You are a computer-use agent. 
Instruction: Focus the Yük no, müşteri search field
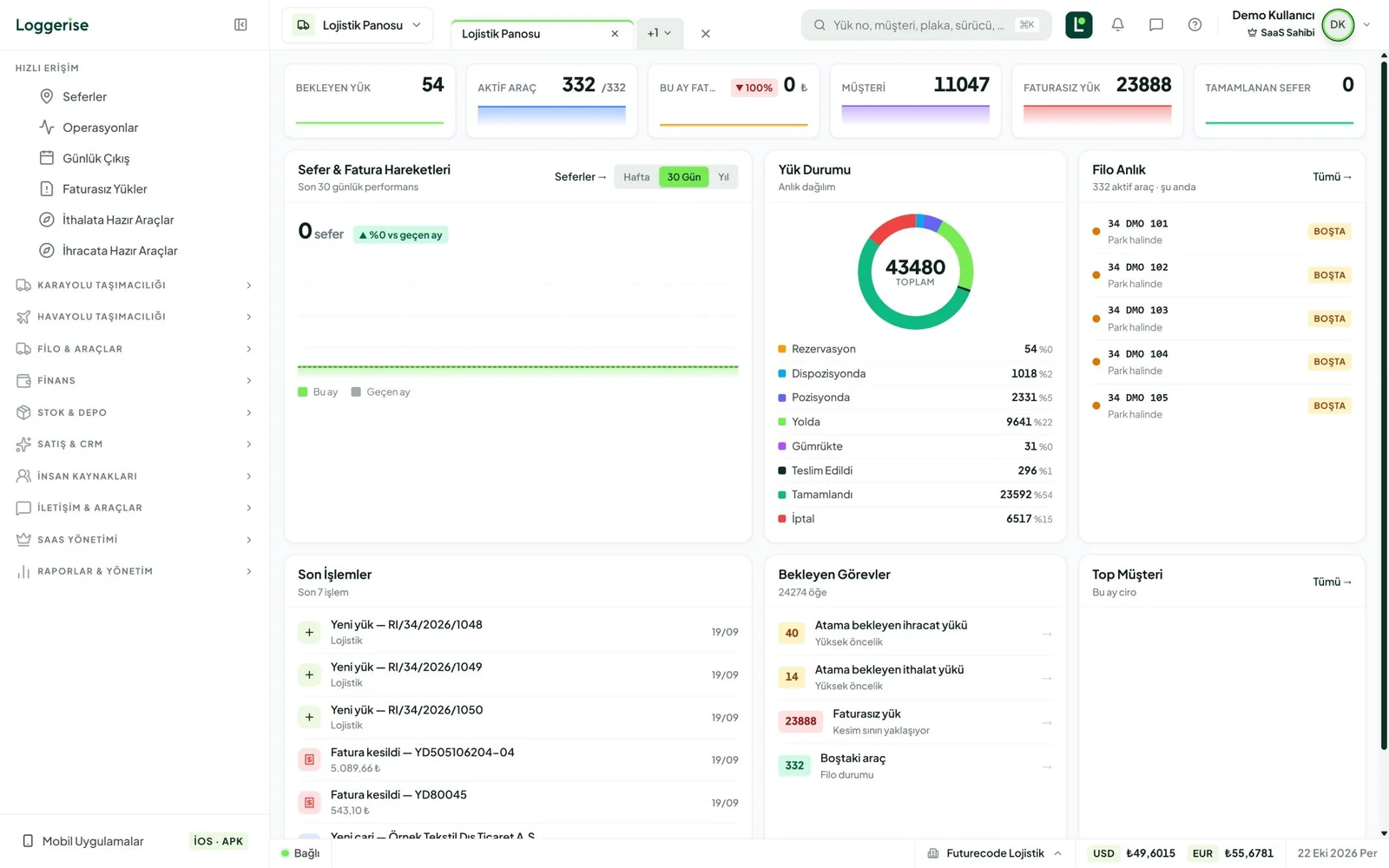tap(926, 25)
